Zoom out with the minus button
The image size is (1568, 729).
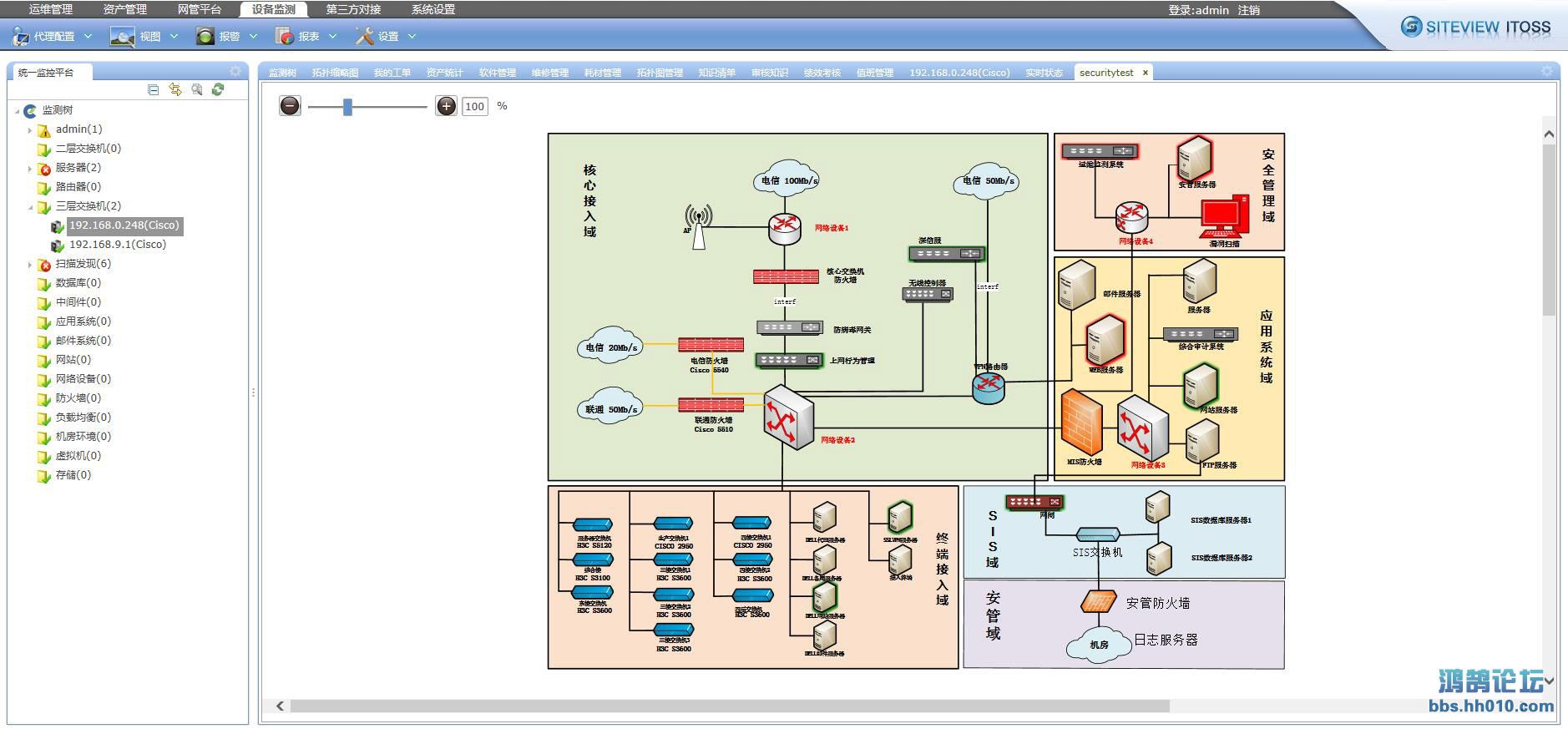pos(290,106)
